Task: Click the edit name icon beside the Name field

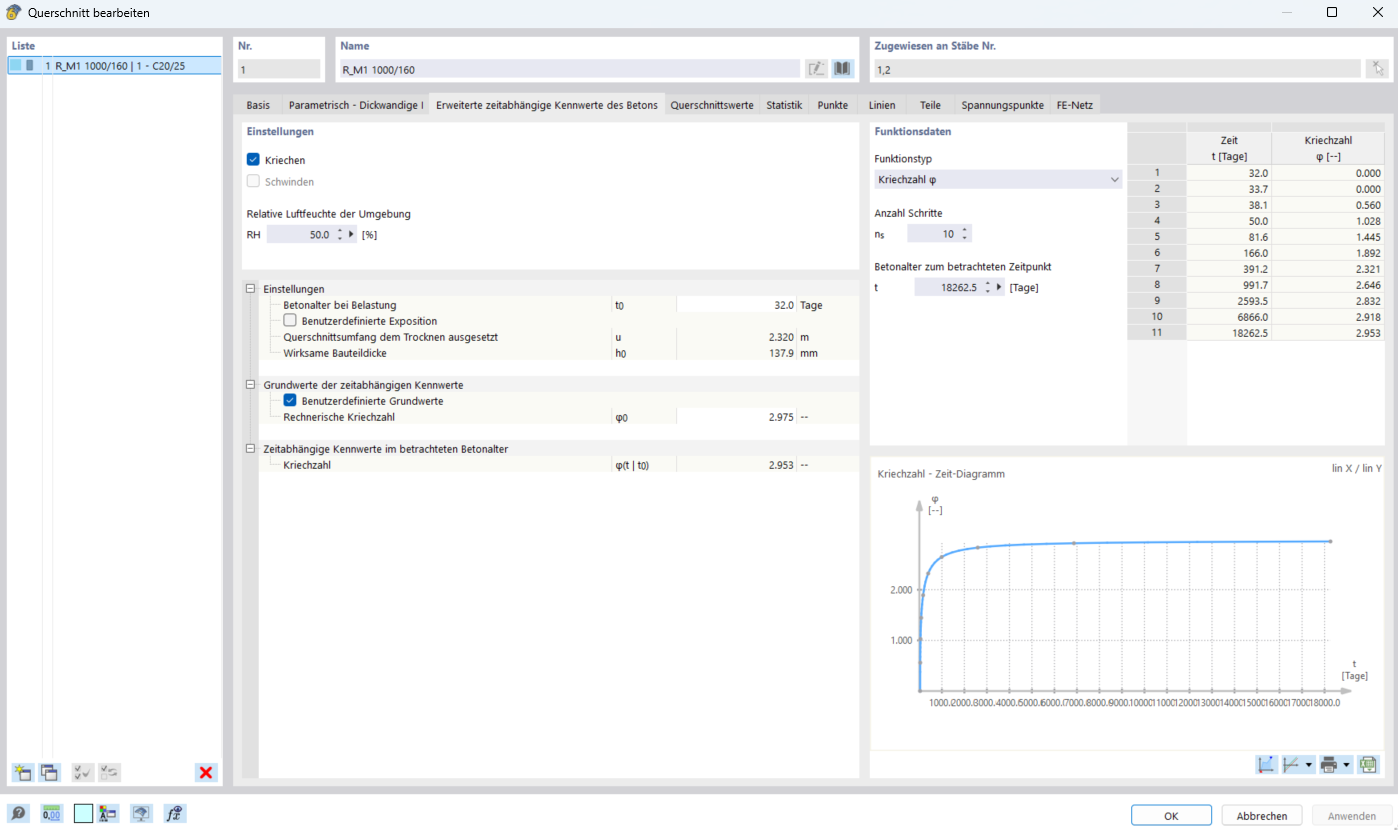Action: click(x=817, y=69)
